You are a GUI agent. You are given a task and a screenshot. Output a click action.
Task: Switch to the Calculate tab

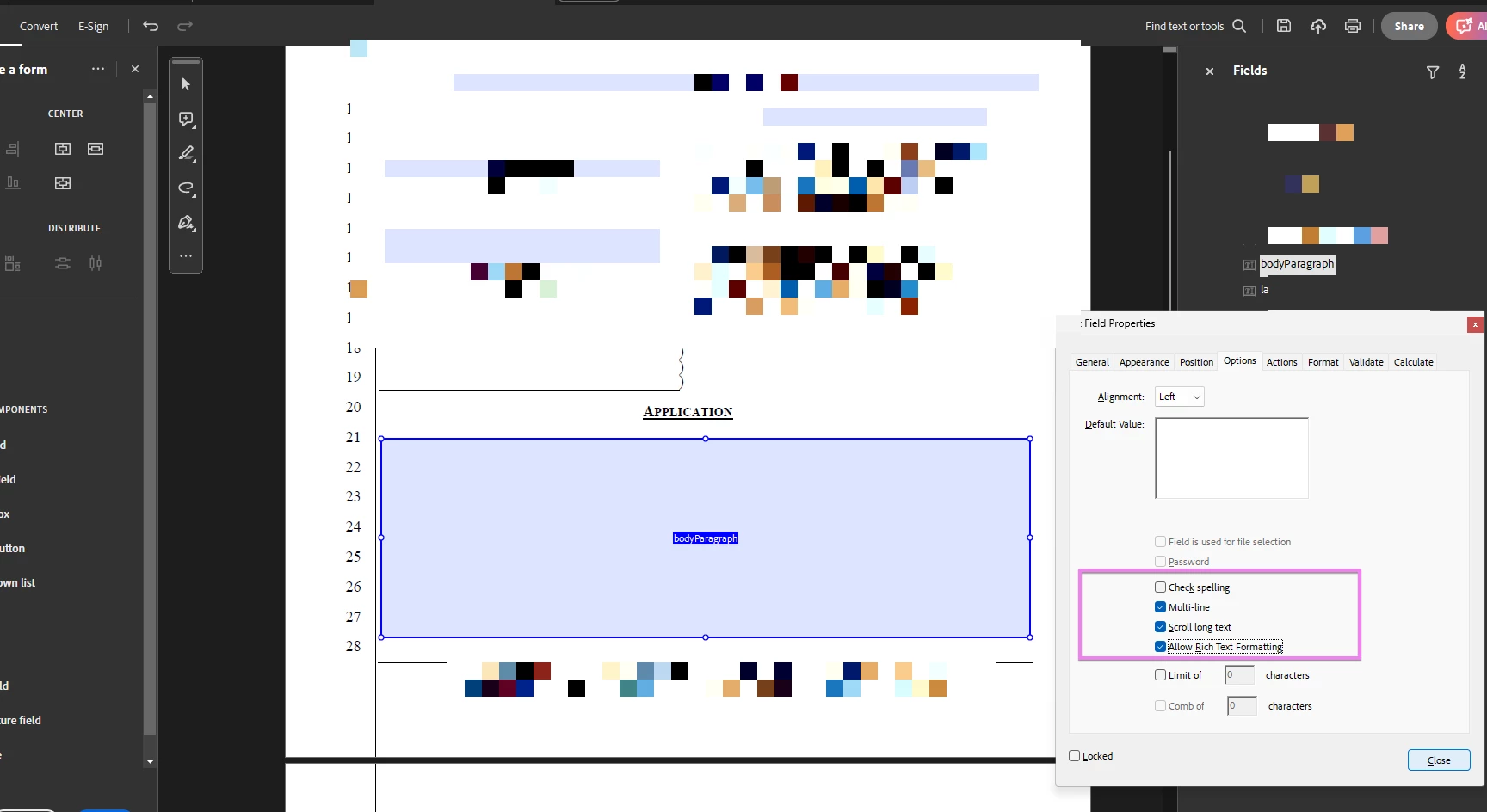tap(1413, 362)
